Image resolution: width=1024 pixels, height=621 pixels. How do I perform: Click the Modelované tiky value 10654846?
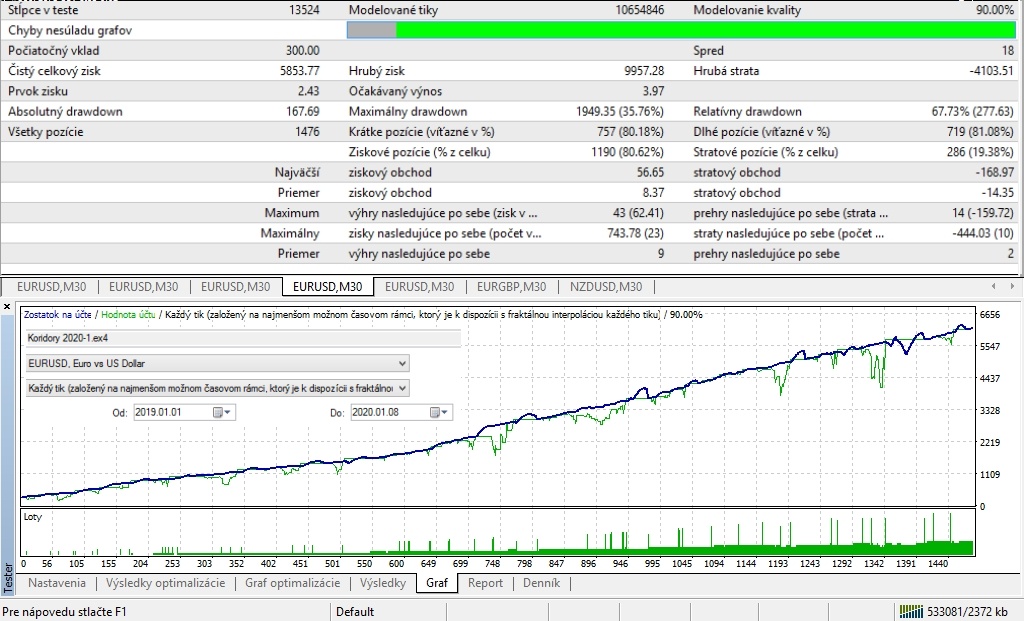click(x=639, y=10)
